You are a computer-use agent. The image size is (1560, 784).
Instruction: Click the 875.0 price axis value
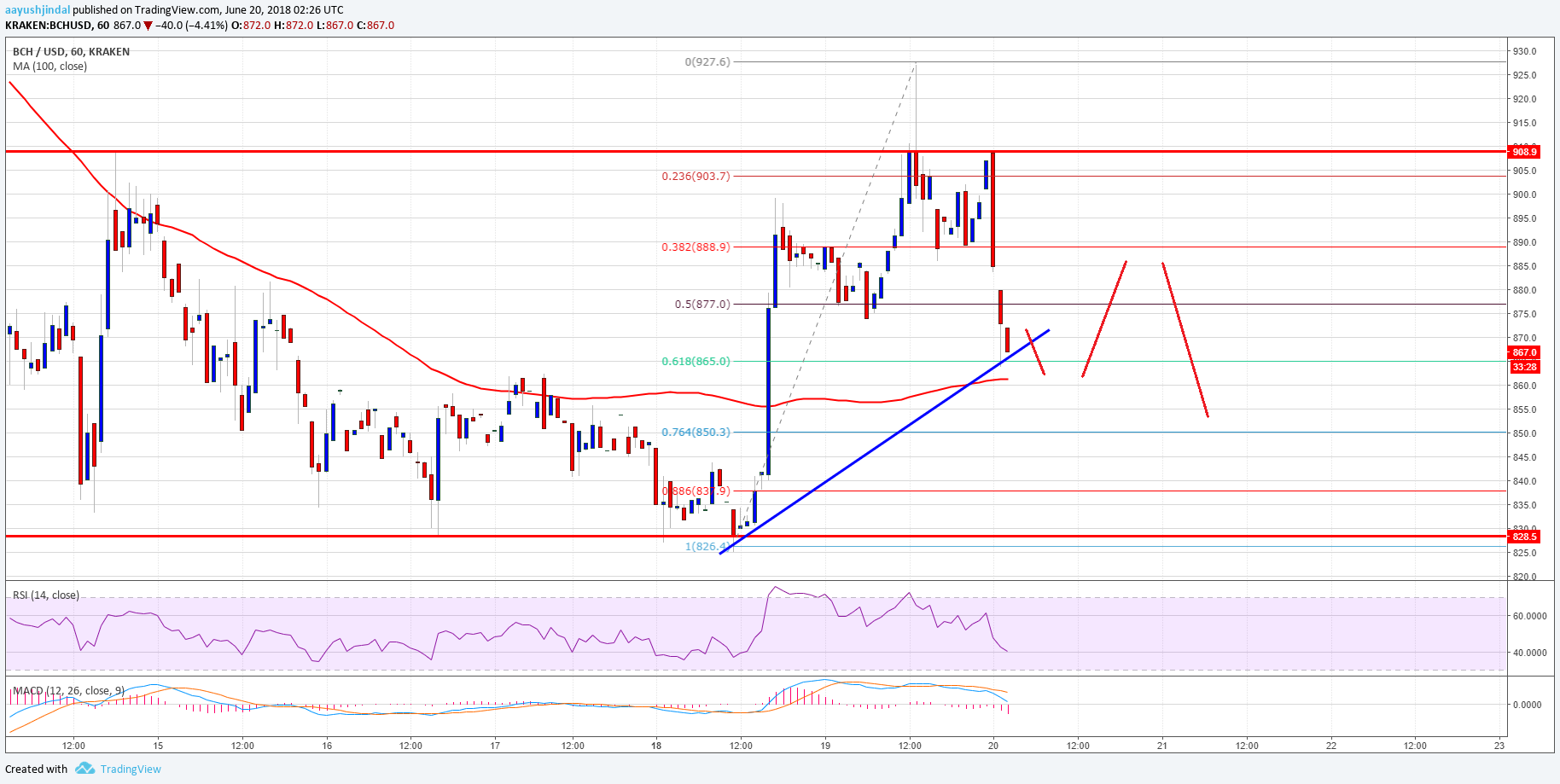[1524, 314]
